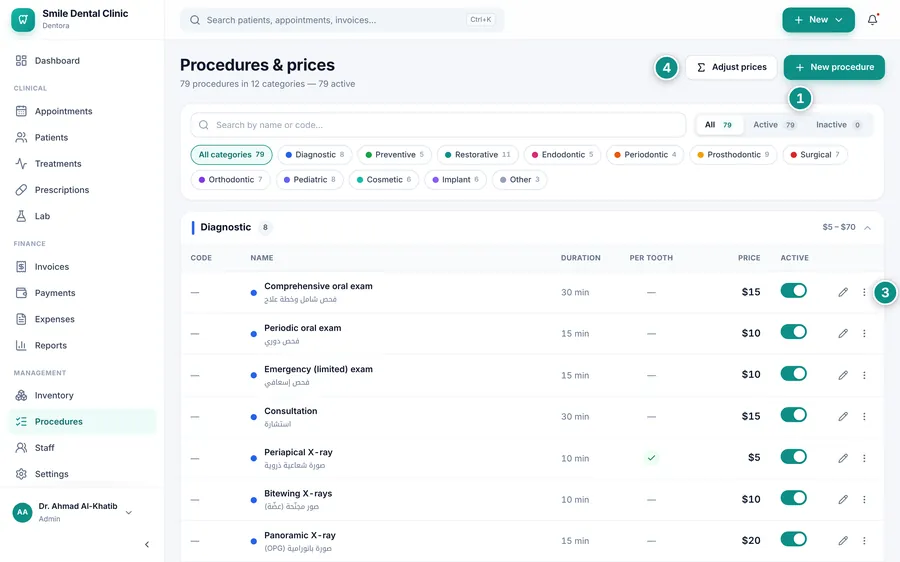900x562 pixels.
Task: Deactivate Periodic oral exam switch
Action: point(793,332)
